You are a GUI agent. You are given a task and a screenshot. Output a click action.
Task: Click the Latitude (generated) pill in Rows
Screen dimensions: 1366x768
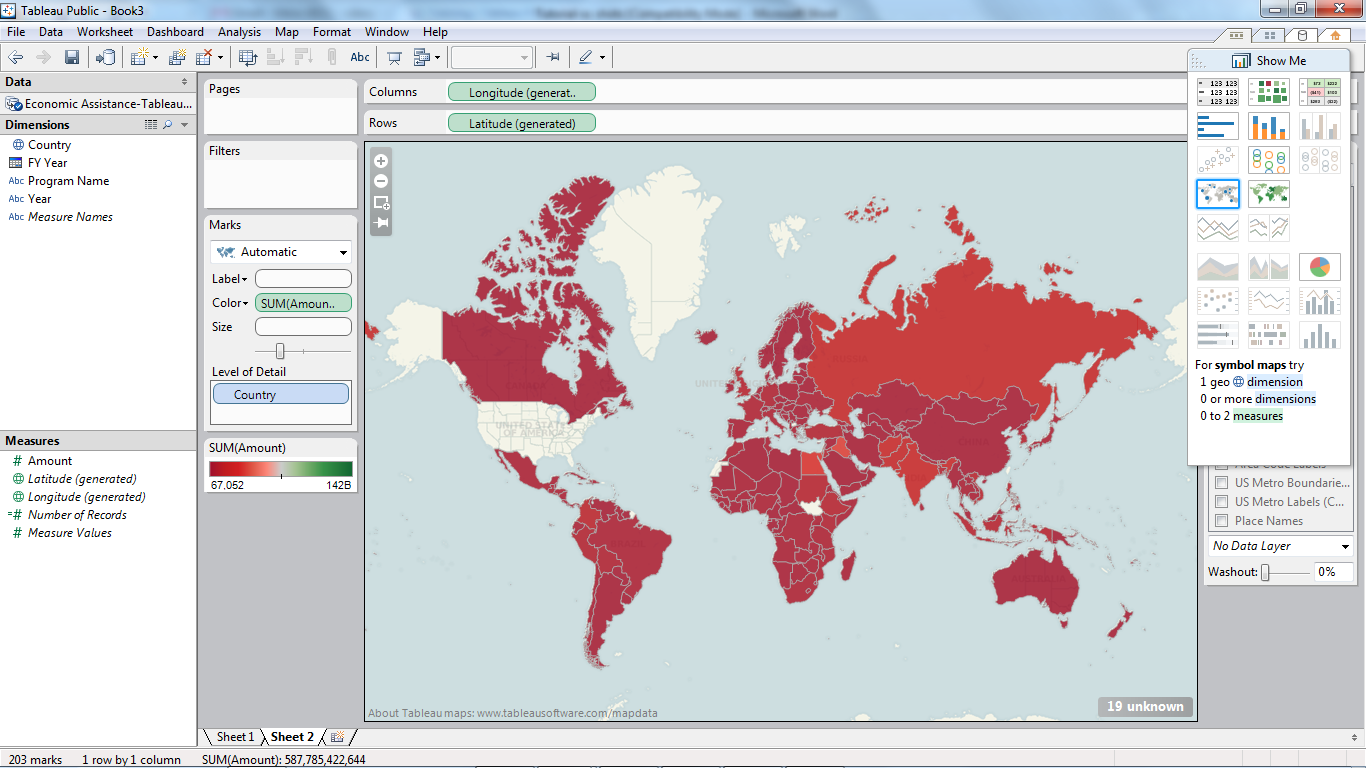coord(522,123)
